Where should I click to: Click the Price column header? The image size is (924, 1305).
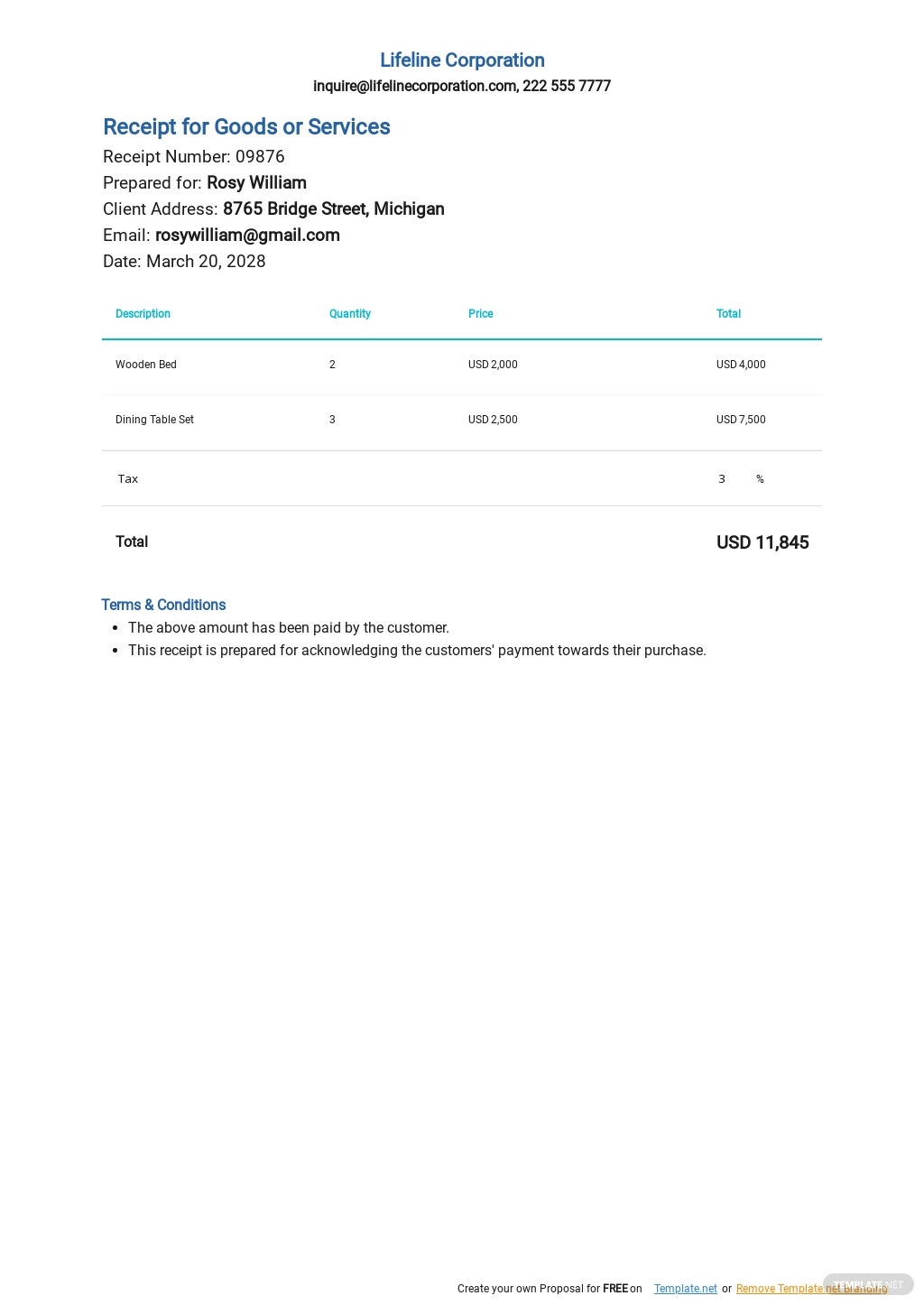pos(481,314)
